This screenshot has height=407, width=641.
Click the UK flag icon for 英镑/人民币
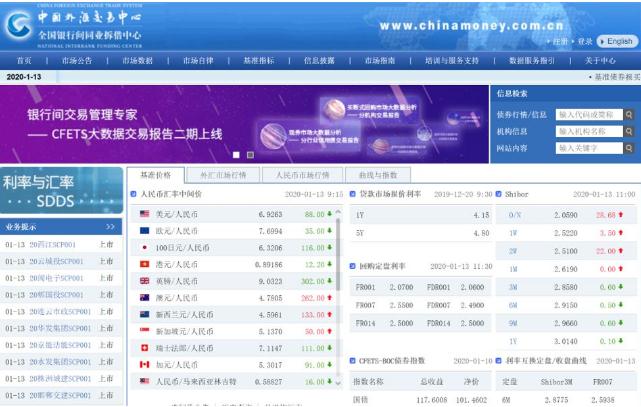pyautogui.click(x=144, y=281)
